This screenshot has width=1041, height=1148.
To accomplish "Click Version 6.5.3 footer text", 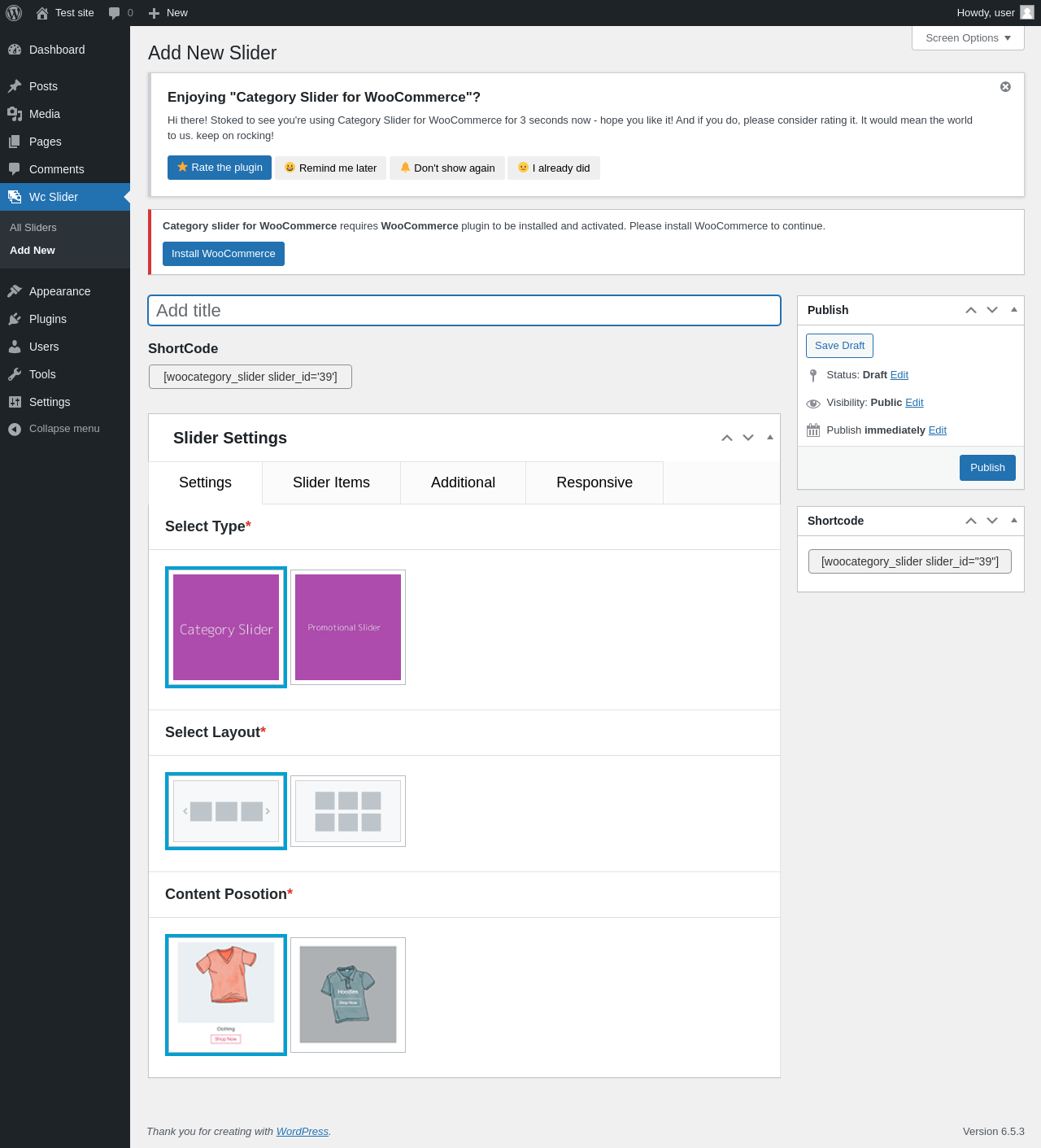I will pos(994,1132).
